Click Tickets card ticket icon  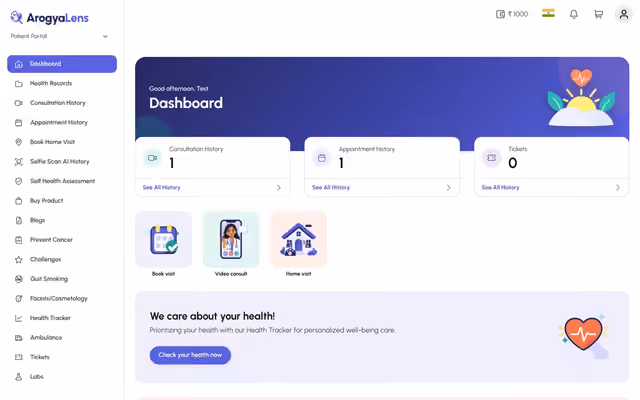[491, 158]
